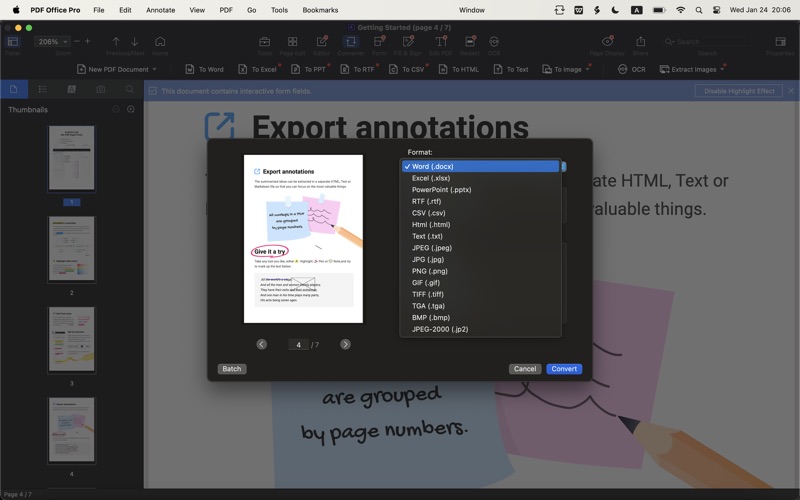This screenshot has width=800, height=500.
Task: Pick Text (.txt) format
Action: point(480,236)
